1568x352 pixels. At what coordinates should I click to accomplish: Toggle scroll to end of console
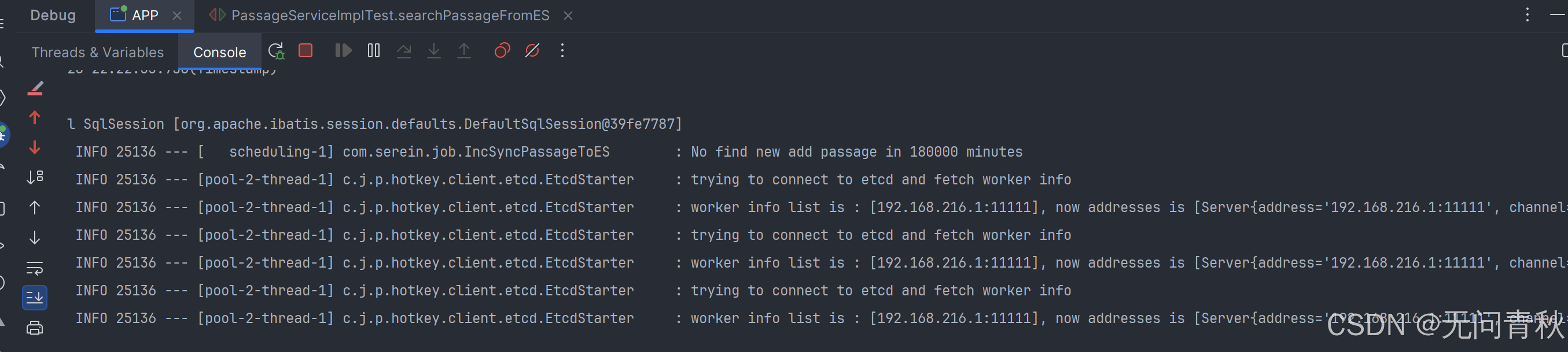pyautogui.click(x=35, y=297)
